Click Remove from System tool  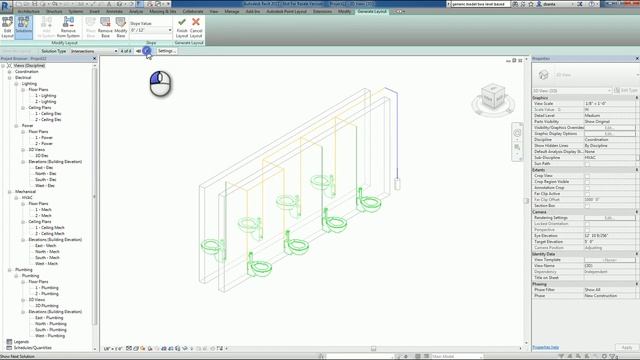tap(68, 27)
